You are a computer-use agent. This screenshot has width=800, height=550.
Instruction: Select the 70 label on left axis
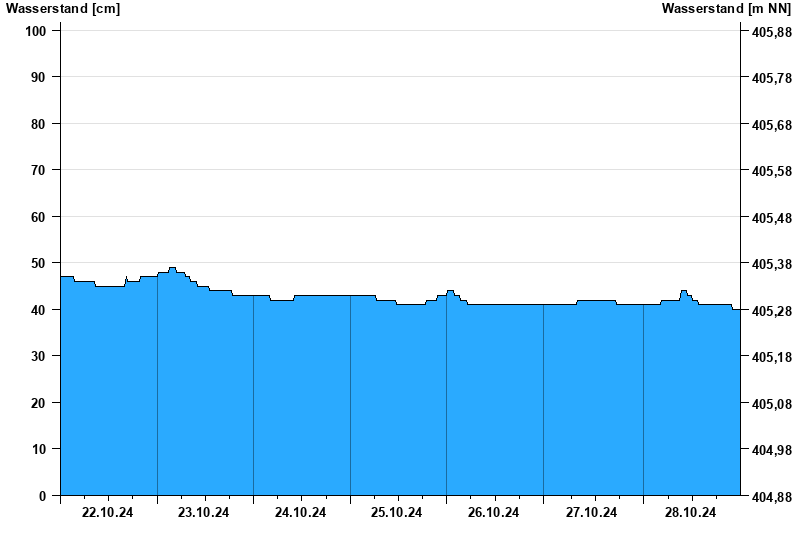click(x=38, y=170)
